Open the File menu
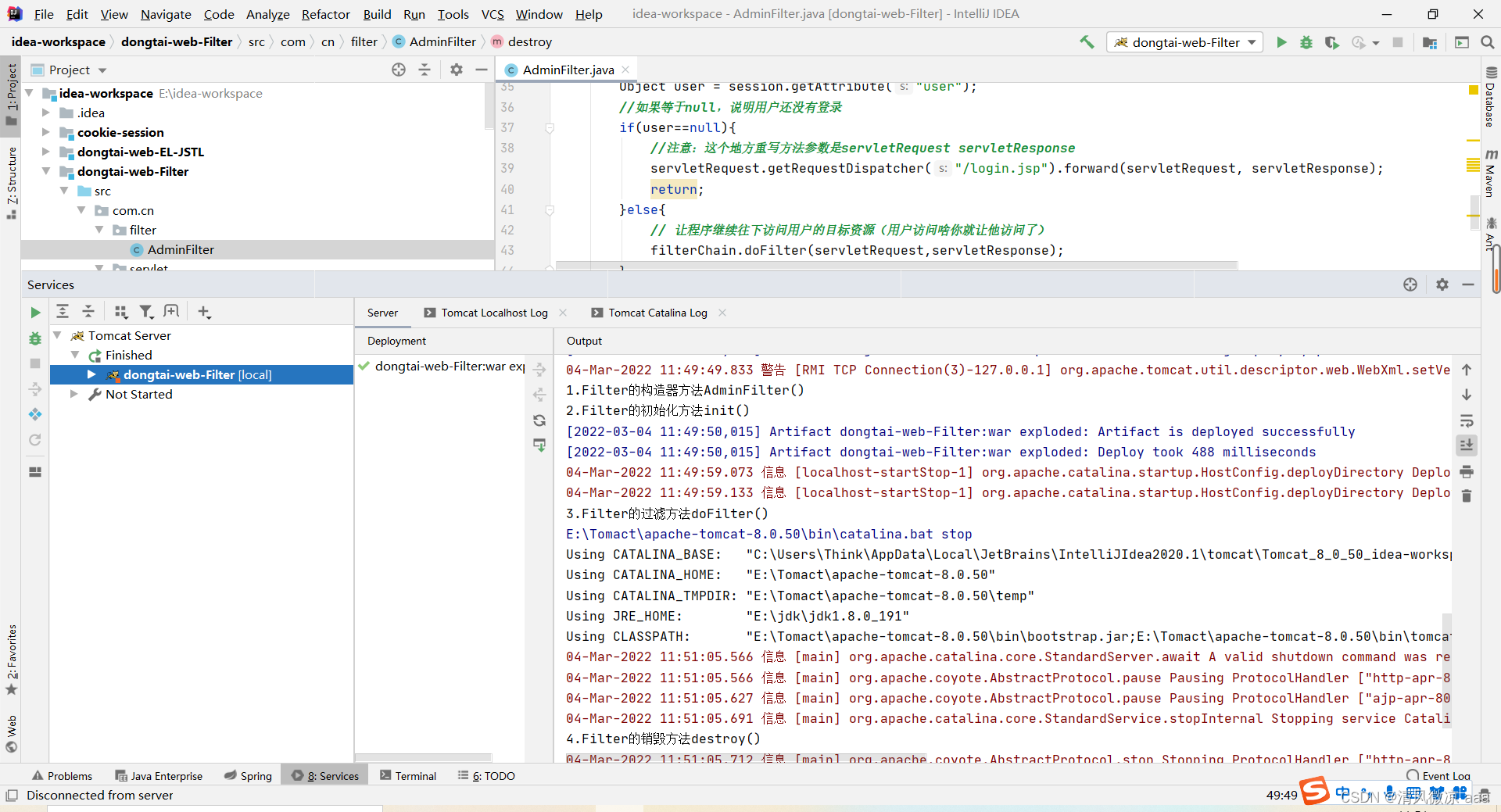Screen dimensions: 1501x812 click(44, 14)
